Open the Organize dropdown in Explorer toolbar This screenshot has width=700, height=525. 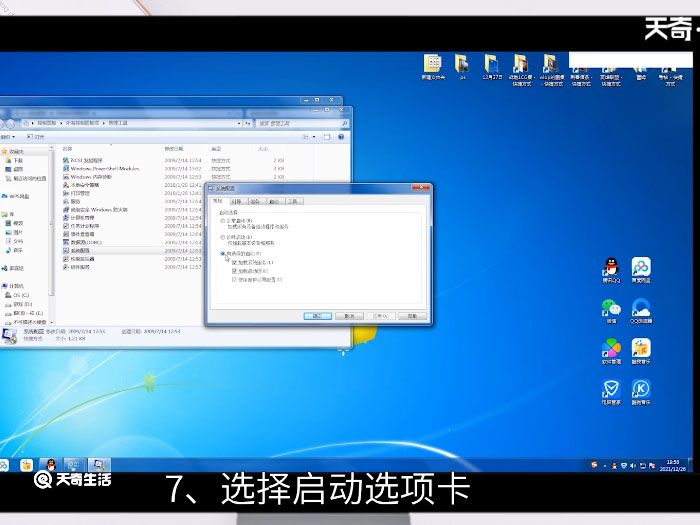8,137
